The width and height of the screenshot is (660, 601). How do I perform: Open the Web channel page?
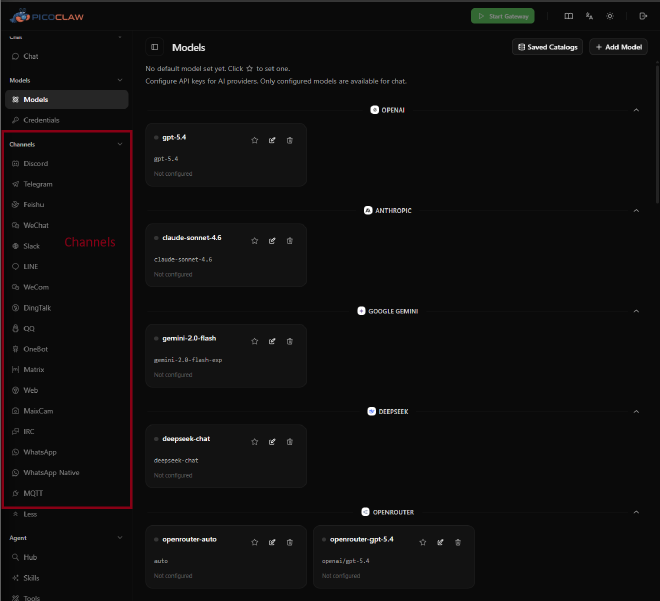pos(67,390)
